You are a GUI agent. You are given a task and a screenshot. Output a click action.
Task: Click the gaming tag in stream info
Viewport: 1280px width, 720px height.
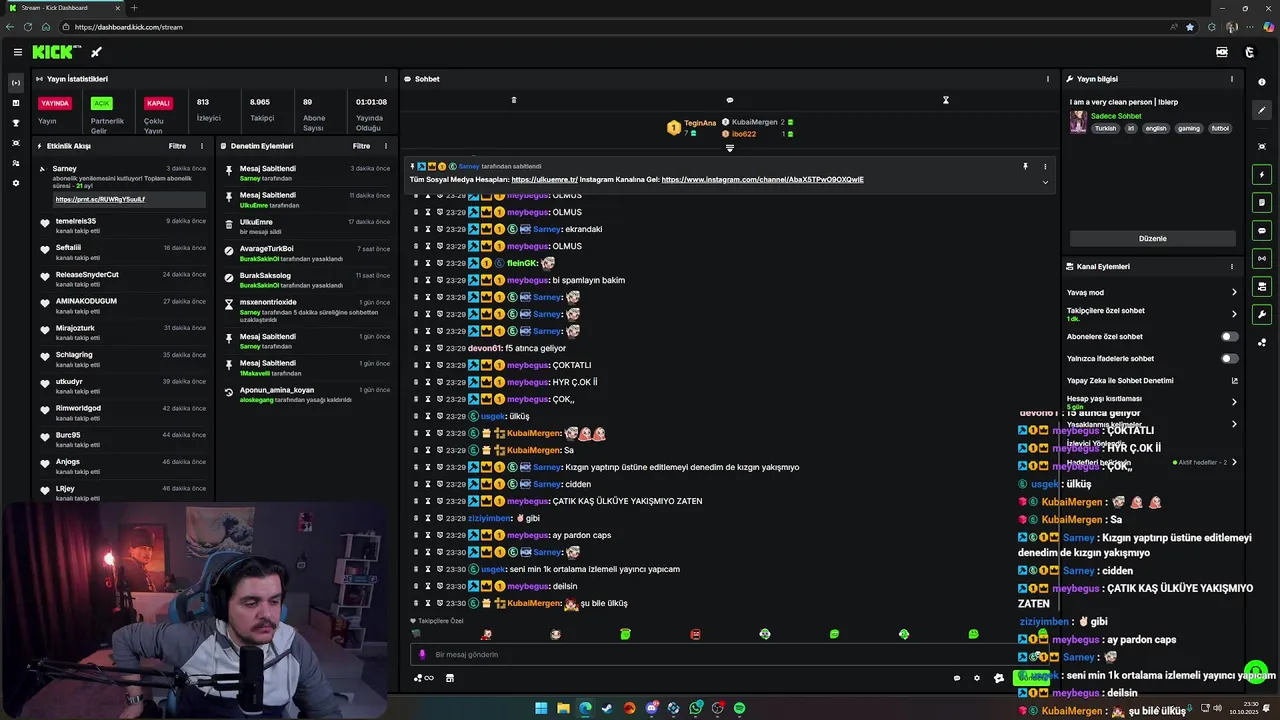[x=1188, y=128]
